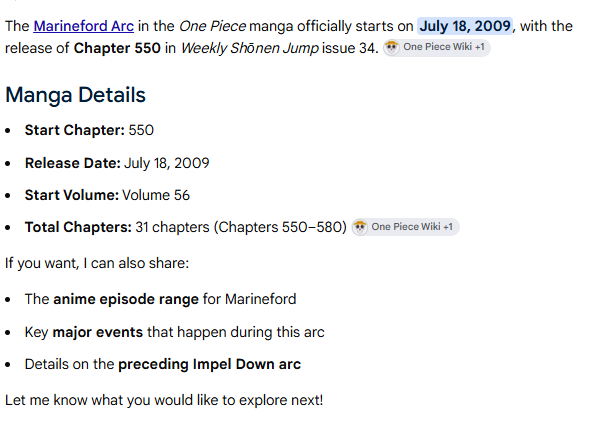Click the bold Chapter 550 text in intro
608x428 pixels.
pos(117,48)
